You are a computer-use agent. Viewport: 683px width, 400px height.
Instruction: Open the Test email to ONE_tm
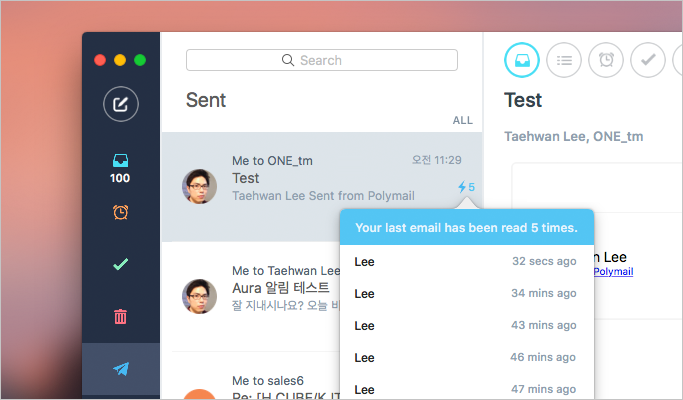322,186
